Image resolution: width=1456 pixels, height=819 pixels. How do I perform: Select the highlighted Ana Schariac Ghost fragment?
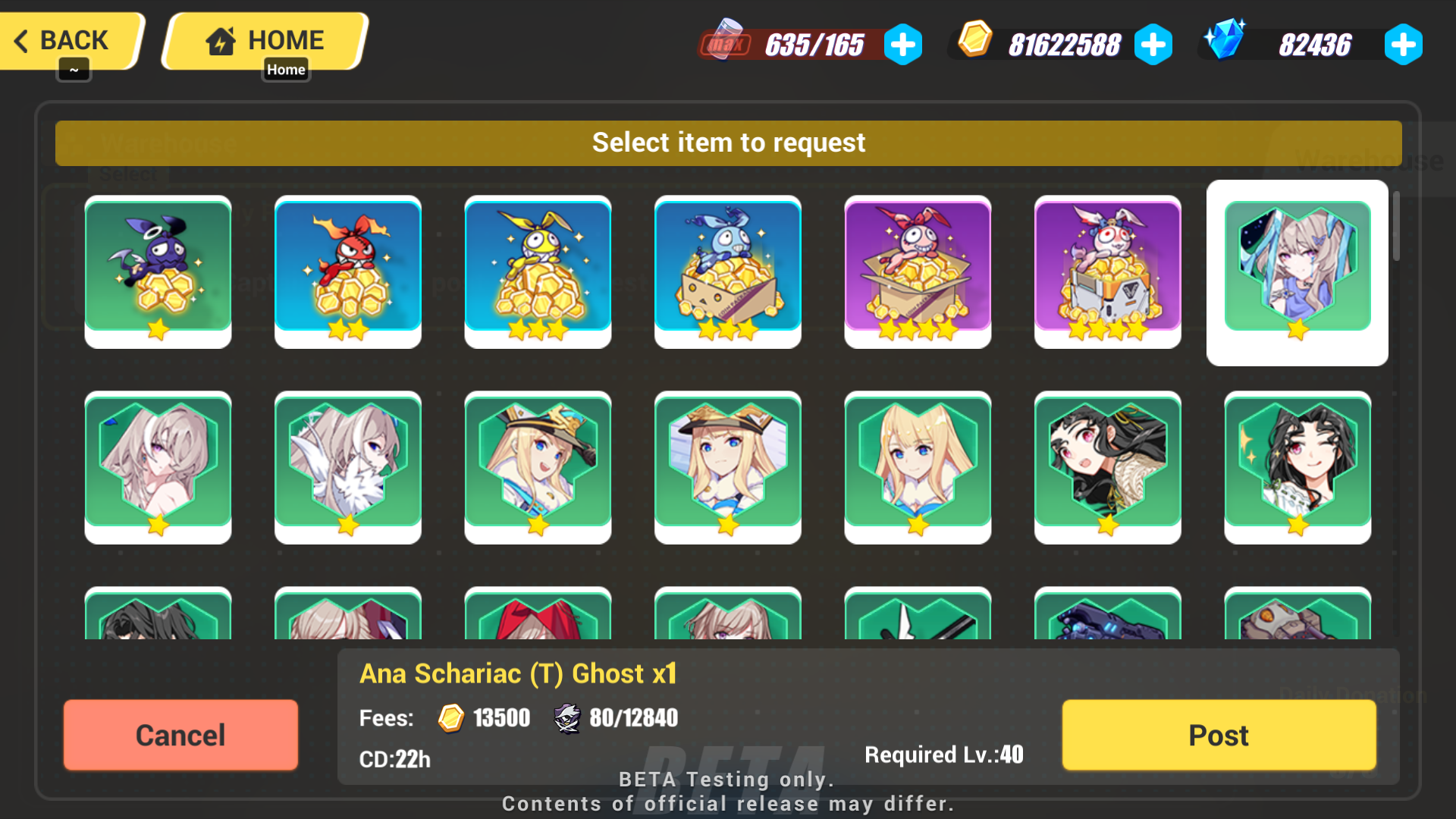[1298, 273]
